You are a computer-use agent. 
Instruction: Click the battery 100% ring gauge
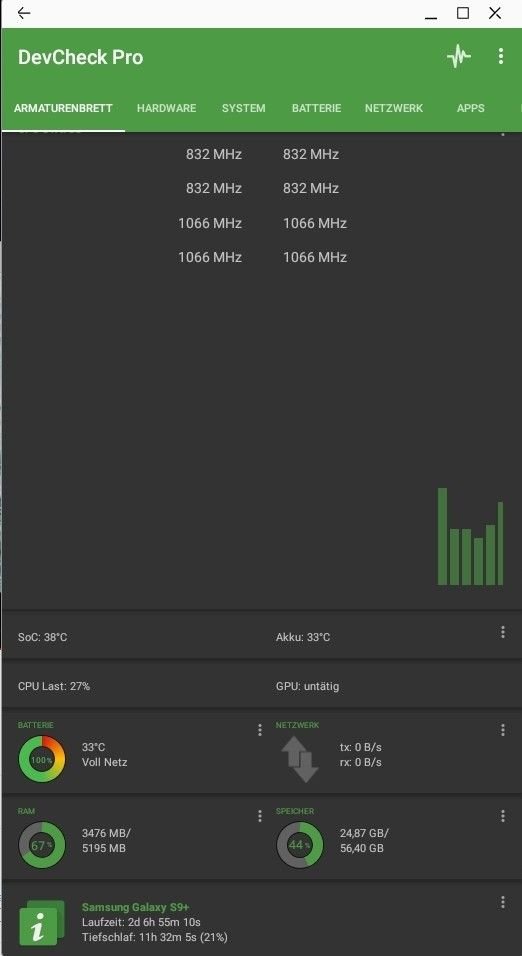[x=41, y=759]
